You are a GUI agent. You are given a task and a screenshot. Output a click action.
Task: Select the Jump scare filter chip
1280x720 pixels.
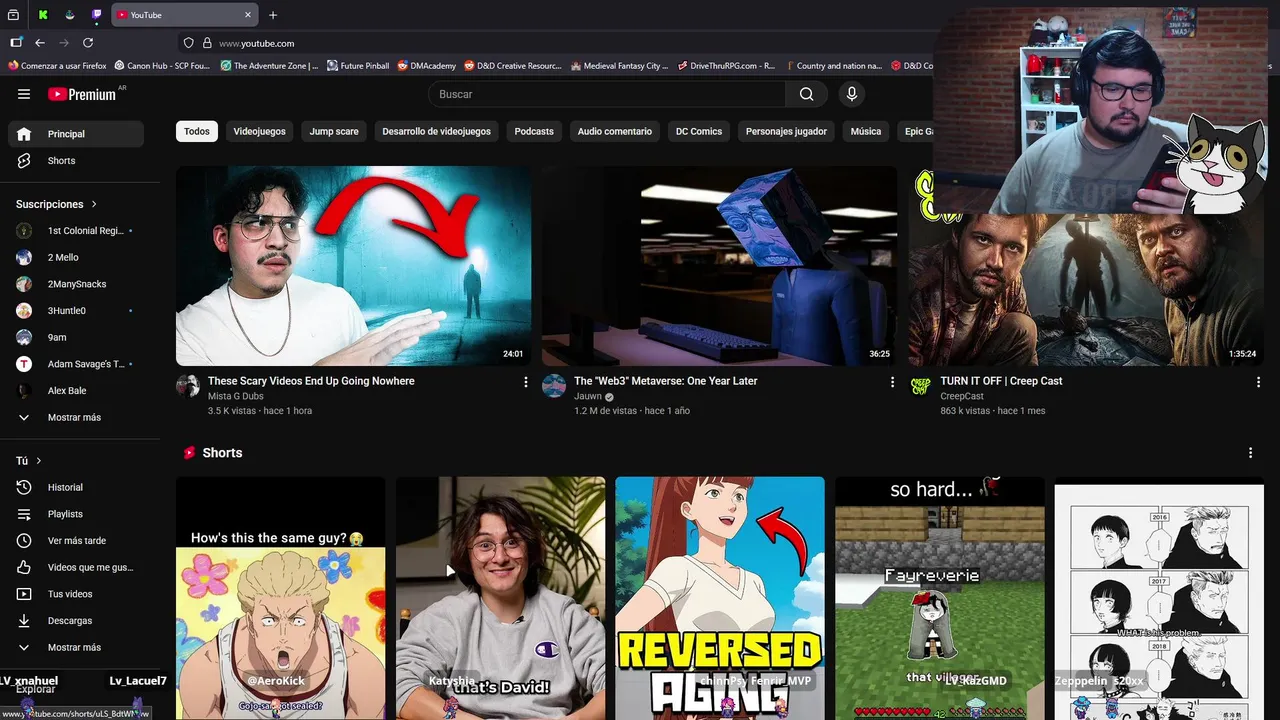click(x=334, y=131)
